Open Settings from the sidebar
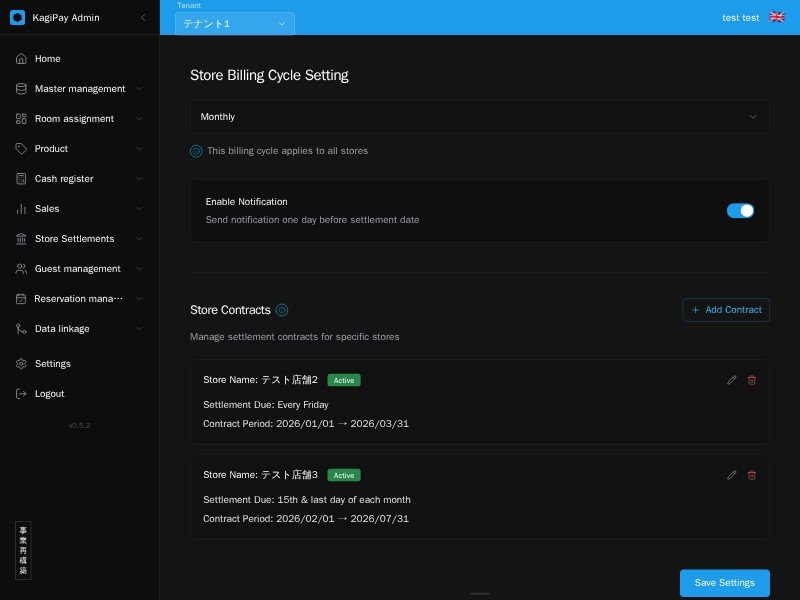Image resolution: width=800 pixels, height=600 pixels. coord(52,364)
